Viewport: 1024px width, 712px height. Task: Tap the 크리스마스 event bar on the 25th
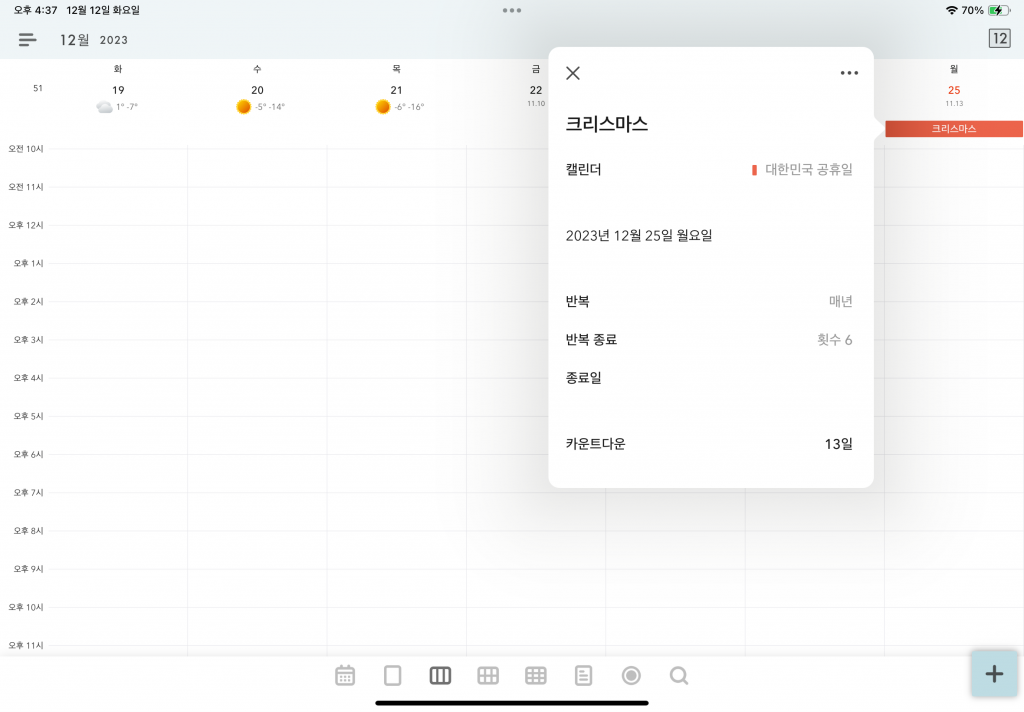coord(953,129)
